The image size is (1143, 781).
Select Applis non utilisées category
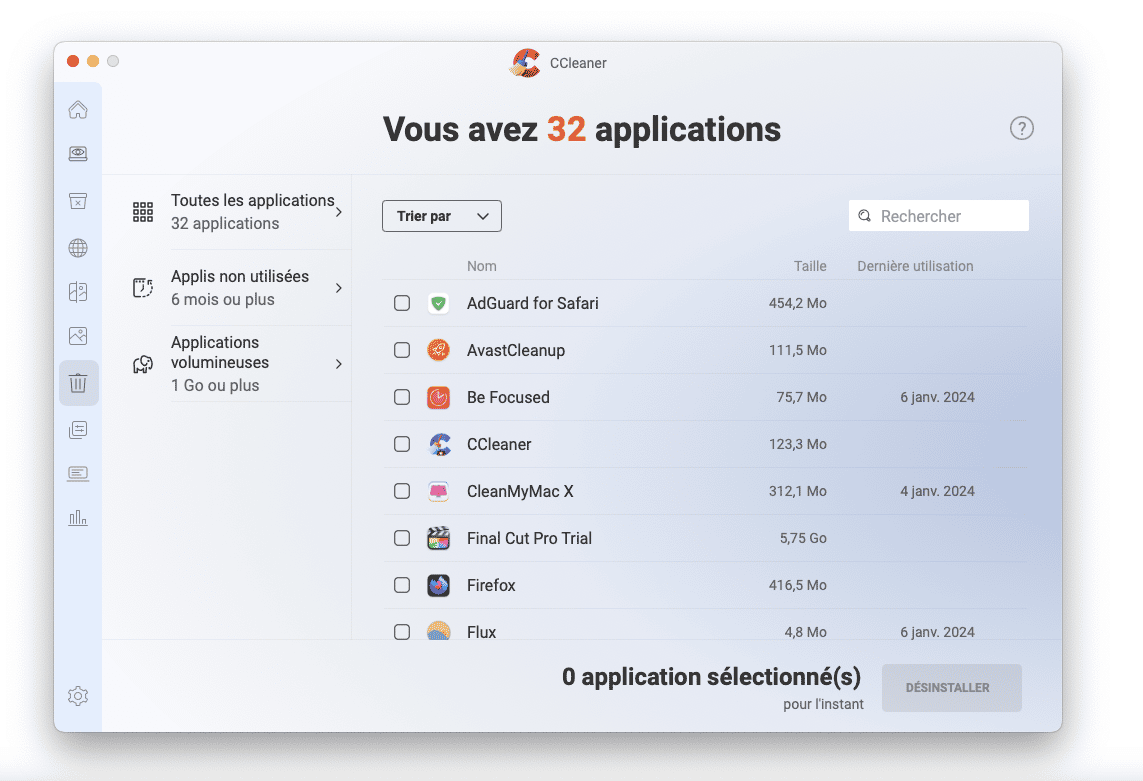click(x=238, y=288)
